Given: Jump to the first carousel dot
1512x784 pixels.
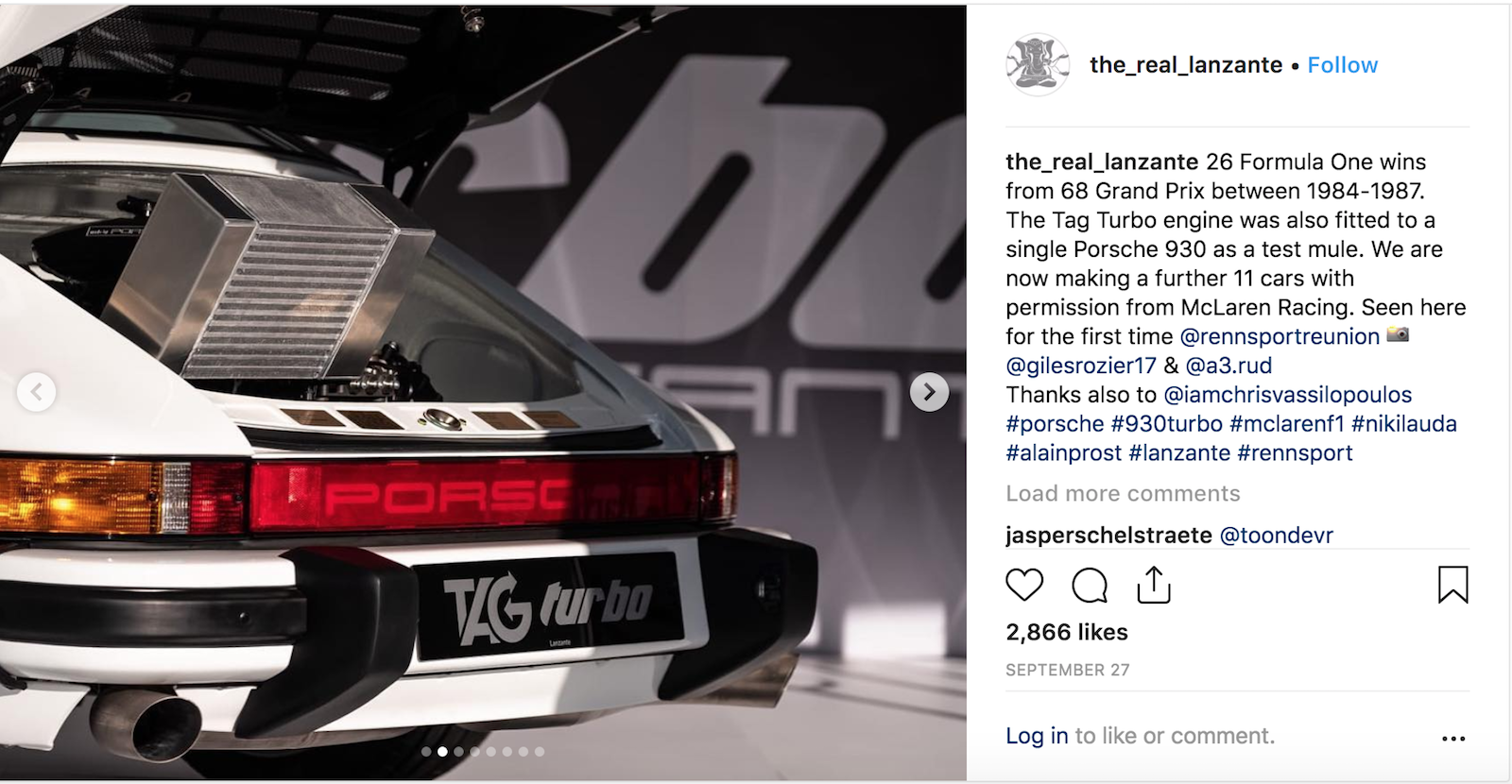Looking at the screenshot, I should pos(426,752).
